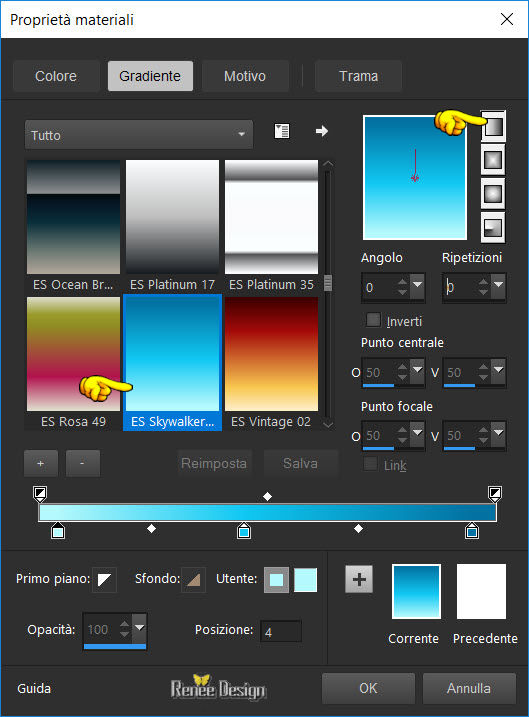This screenshot has height=717, width=529.
Task: Enable the Inverti checkbox
Action: 373,320
